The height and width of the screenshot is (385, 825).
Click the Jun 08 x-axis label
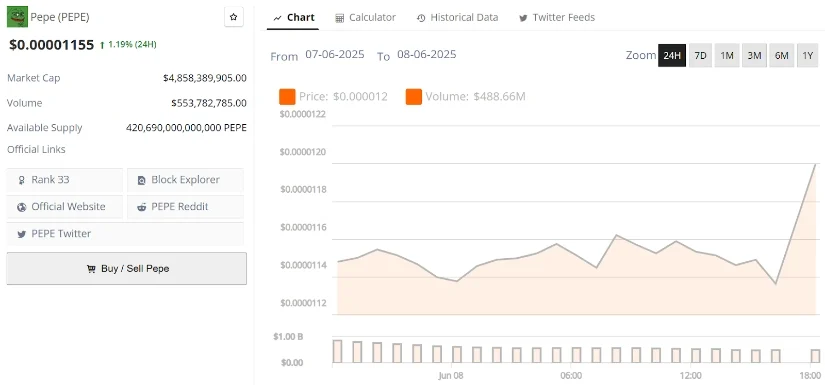click(451, 376)
